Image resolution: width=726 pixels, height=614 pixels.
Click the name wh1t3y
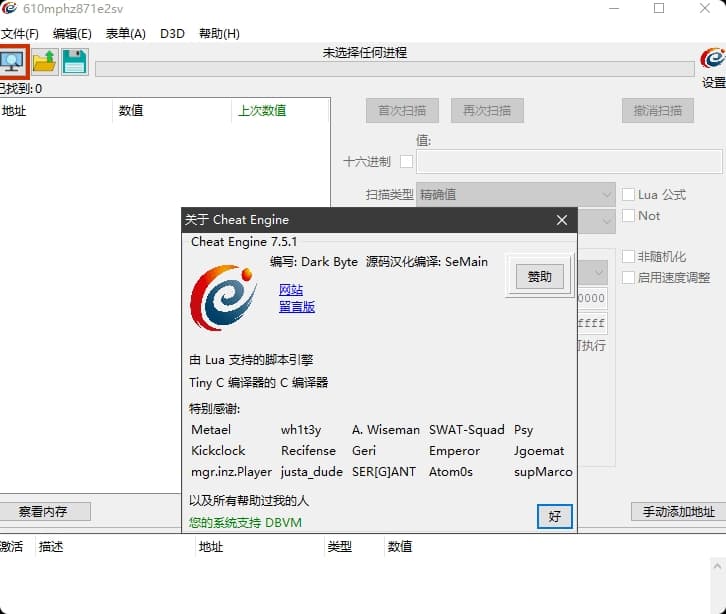pyautogui.click(x=301, y=430)
